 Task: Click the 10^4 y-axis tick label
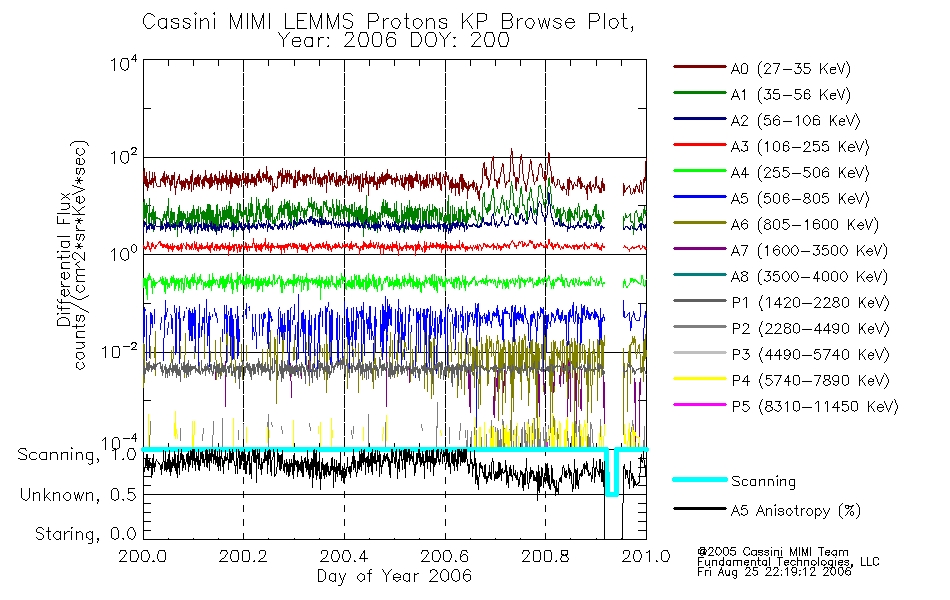point(124,64)
